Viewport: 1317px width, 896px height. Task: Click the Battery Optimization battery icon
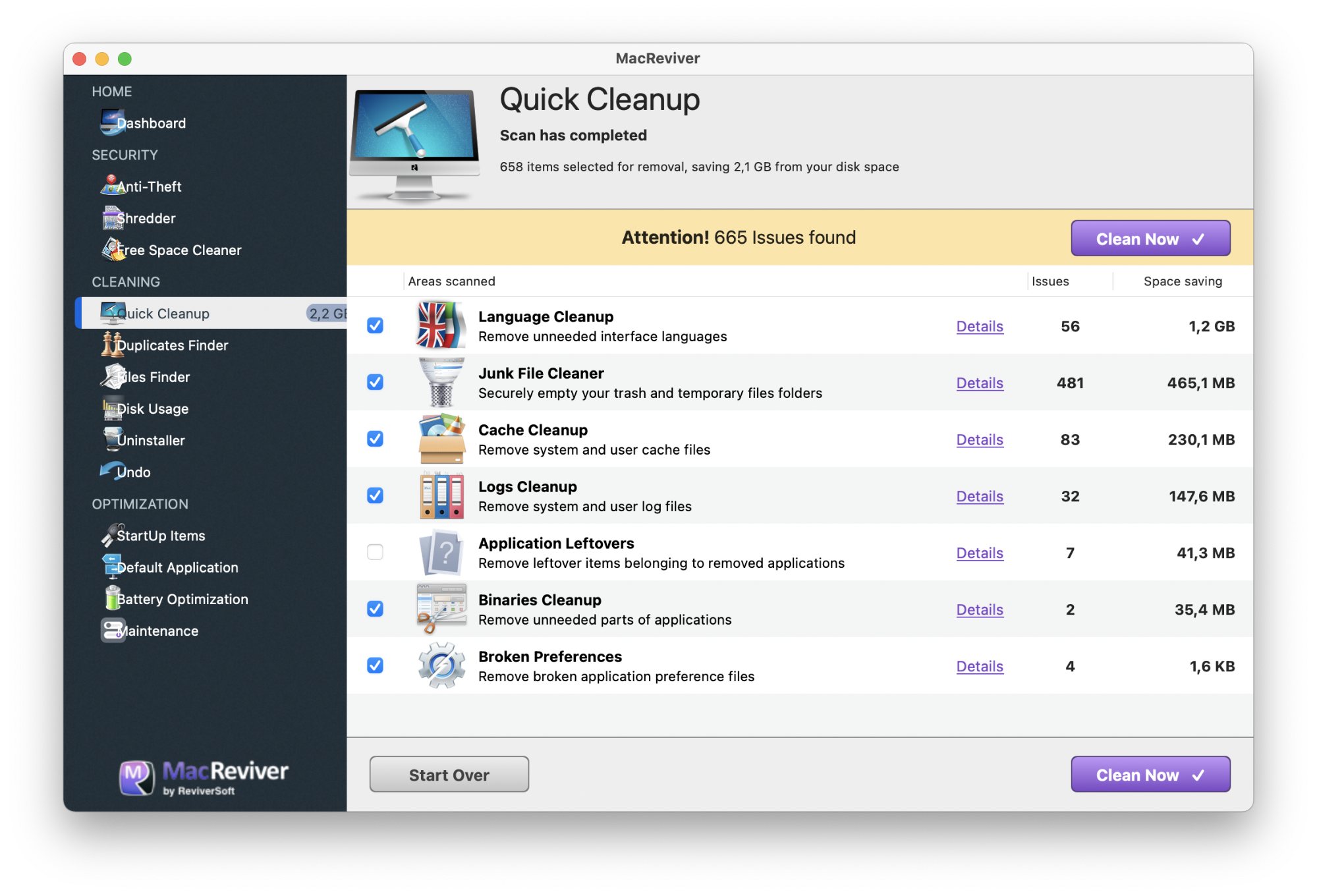(x=113, y=598)
